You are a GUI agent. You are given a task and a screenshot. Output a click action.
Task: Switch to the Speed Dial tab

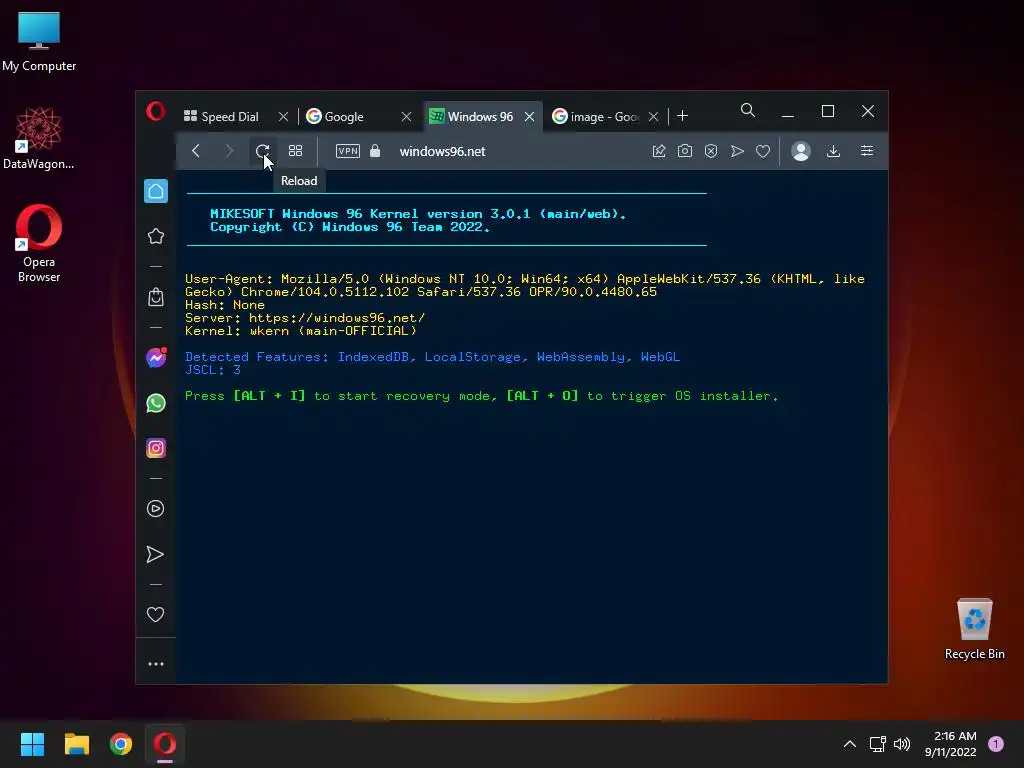pyautogui.click(x=230, y=116)
